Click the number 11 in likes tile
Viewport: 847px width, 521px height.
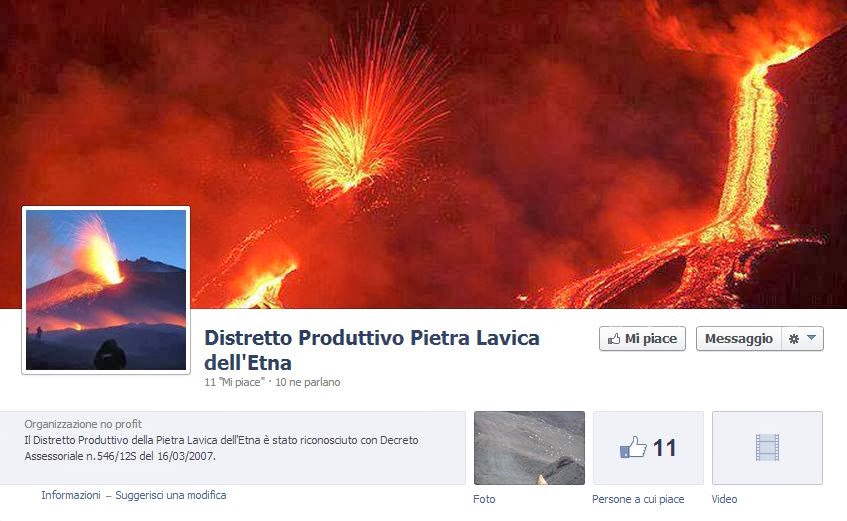[664, 448]
